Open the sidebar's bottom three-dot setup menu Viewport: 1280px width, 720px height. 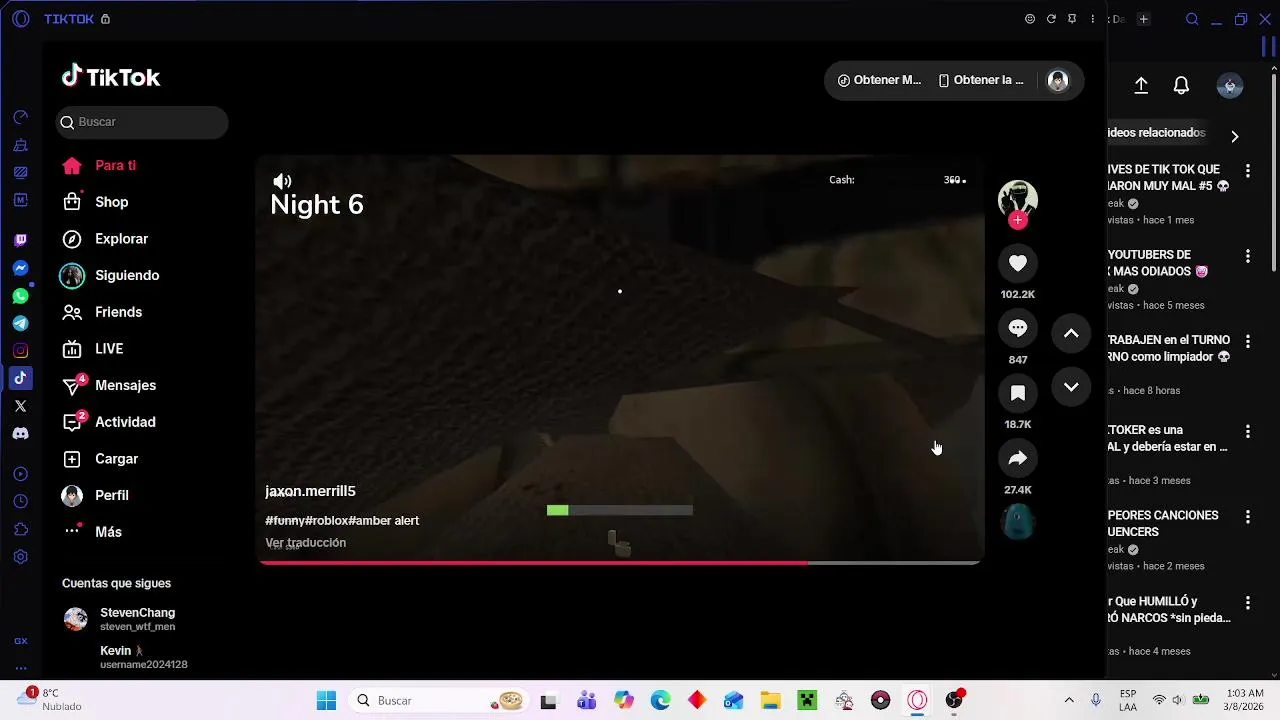click(x=21, y=668)
